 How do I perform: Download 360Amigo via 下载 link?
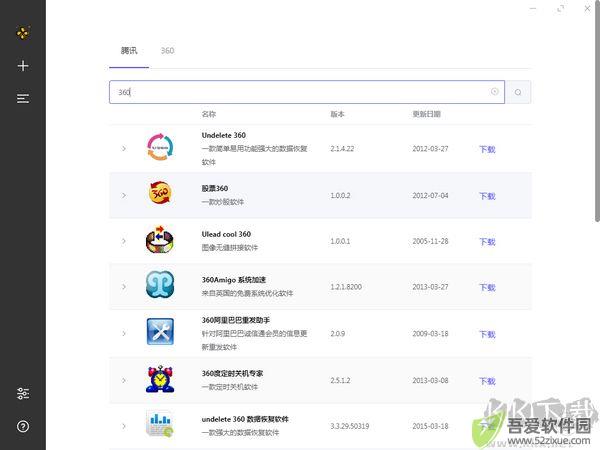(487, 287)
